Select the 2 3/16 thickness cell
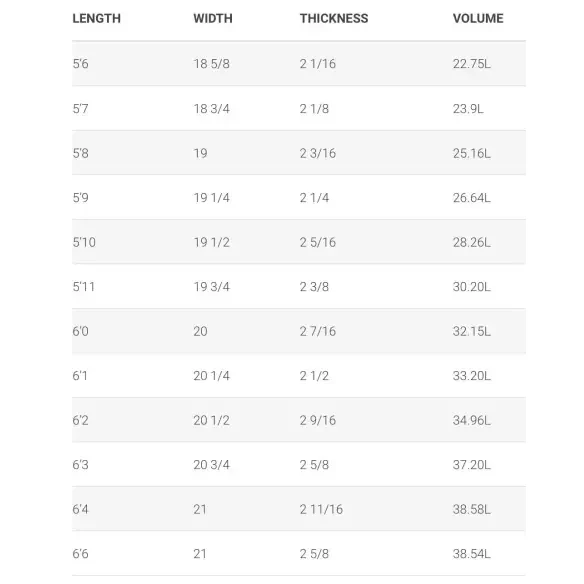 click(x=318, y=153)
